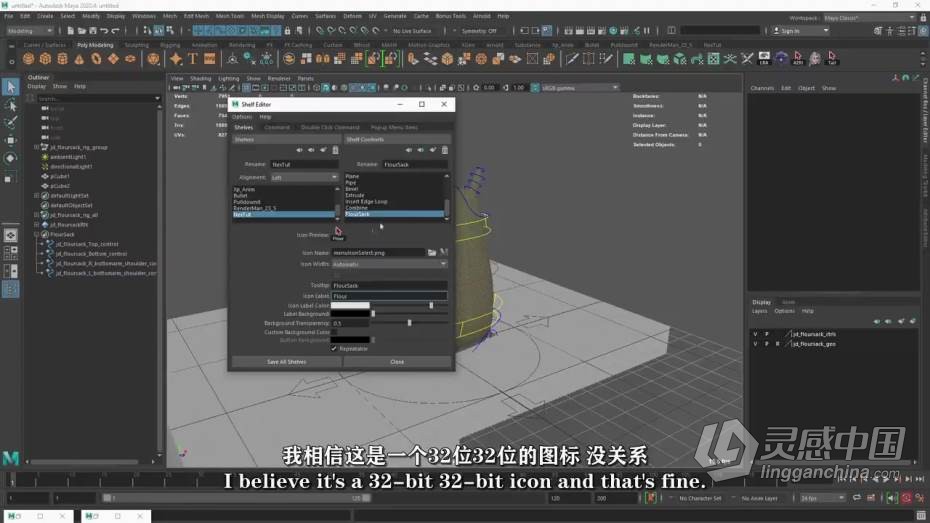Select Insert Edge Loop in Shelf Contents

pos(367,202)
